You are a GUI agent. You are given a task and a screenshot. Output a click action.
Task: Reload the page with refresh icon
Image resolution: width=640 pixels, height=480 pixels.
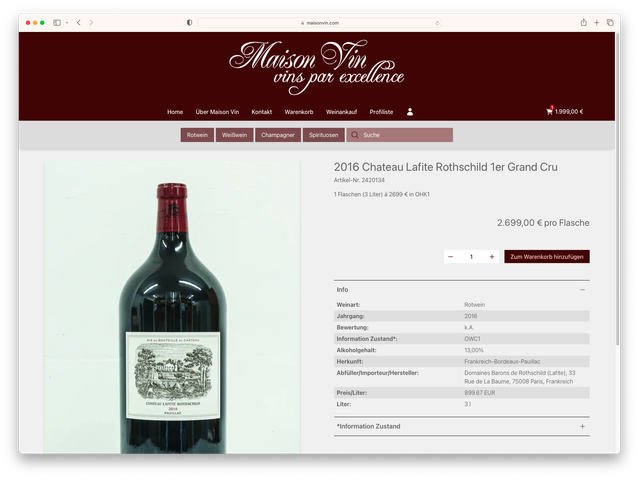437,23
